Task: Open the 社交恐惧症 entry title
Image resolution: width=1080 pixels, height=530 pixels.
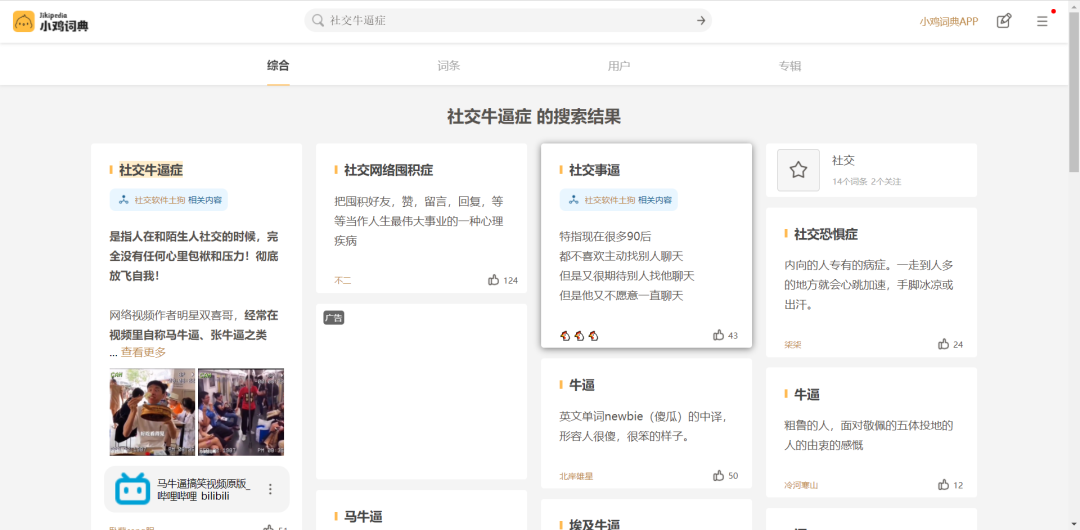Action: click(826, 234)
